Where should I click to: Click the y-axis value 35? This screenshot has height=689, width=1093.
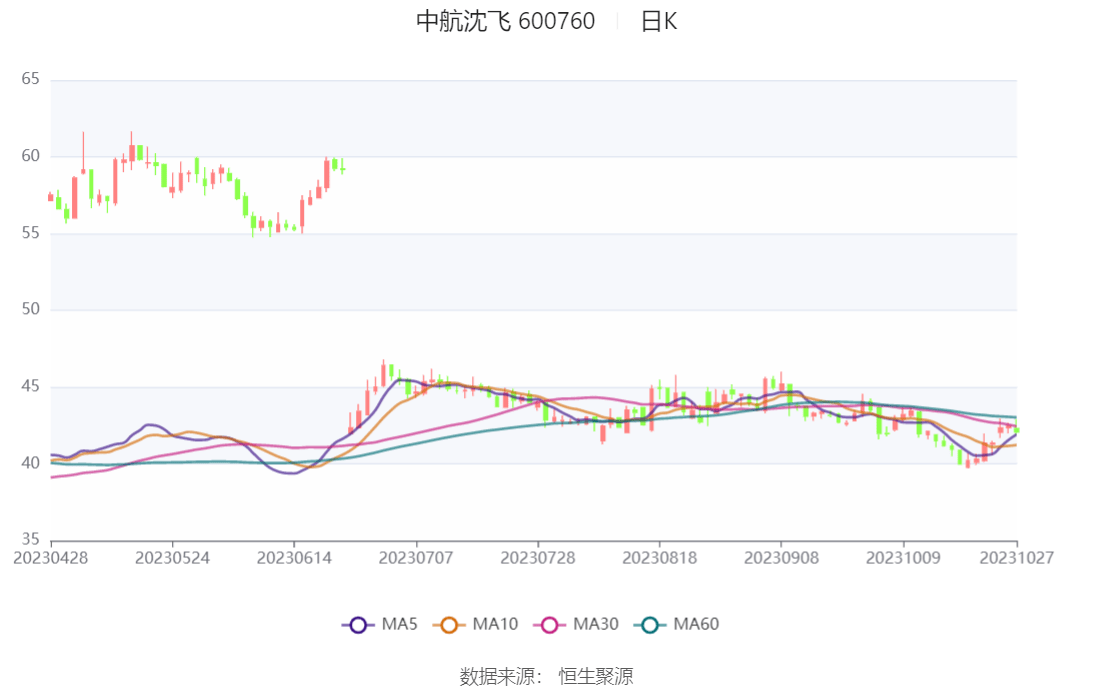tap(31, 539)
